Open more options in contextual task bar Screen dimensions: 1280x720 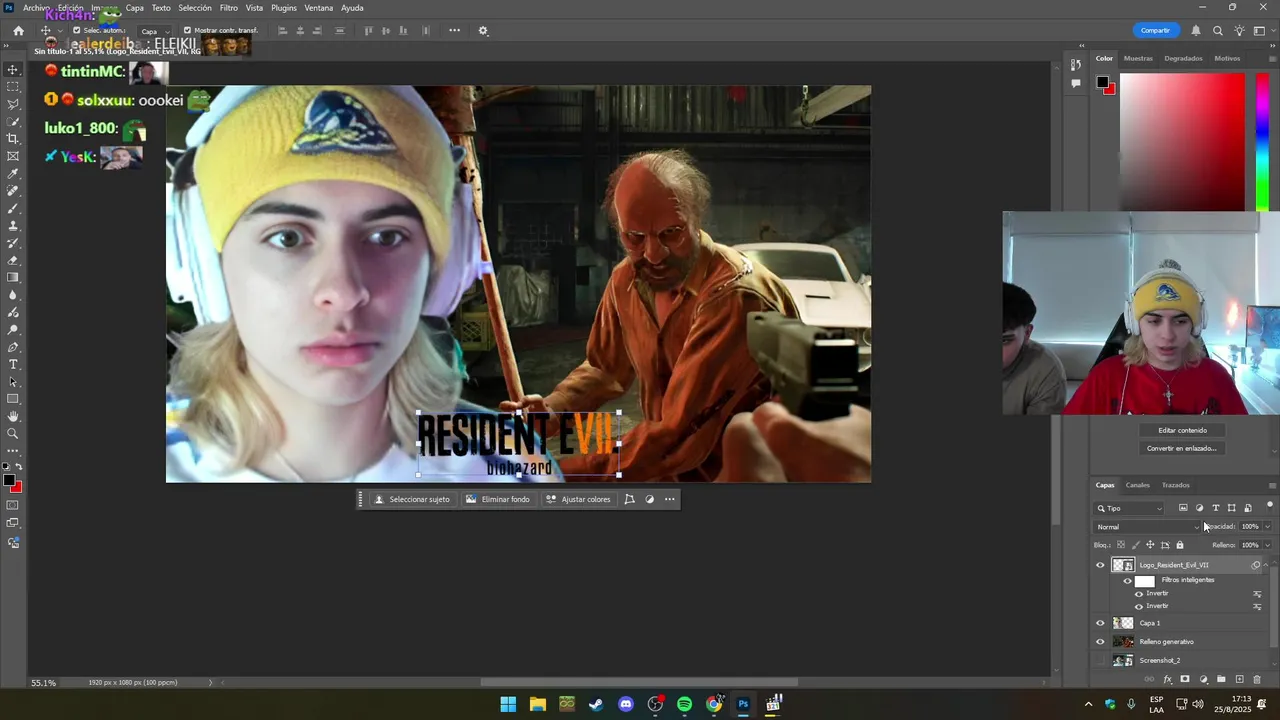(x=669, y=499)
